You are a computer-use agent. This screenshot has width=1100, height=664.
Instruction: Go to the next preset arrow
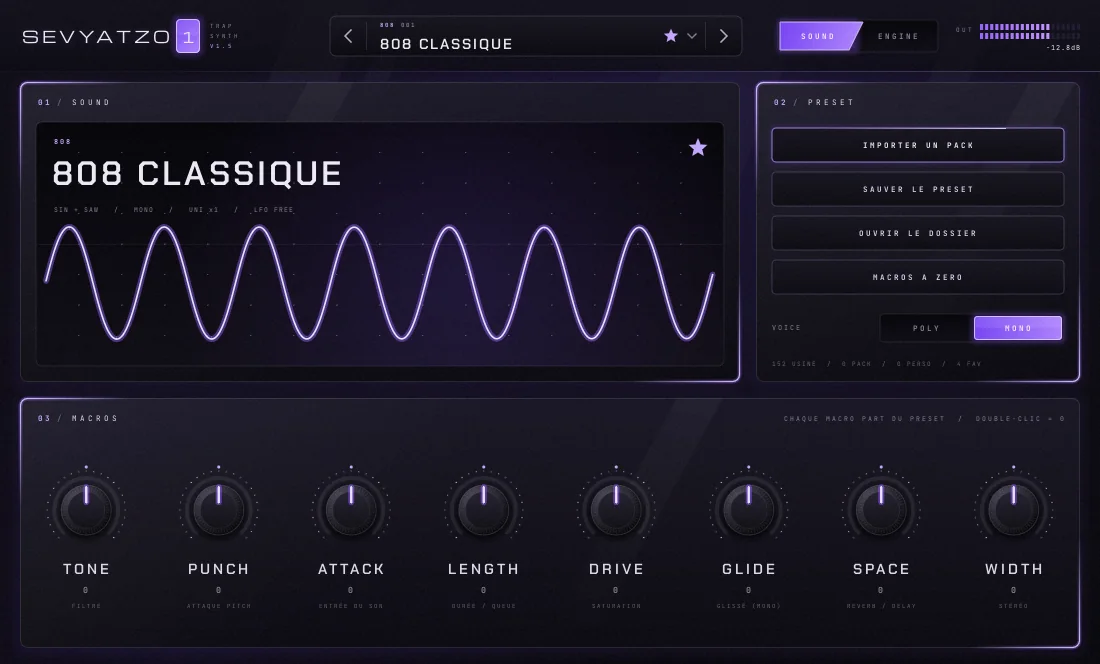point(723,36)
